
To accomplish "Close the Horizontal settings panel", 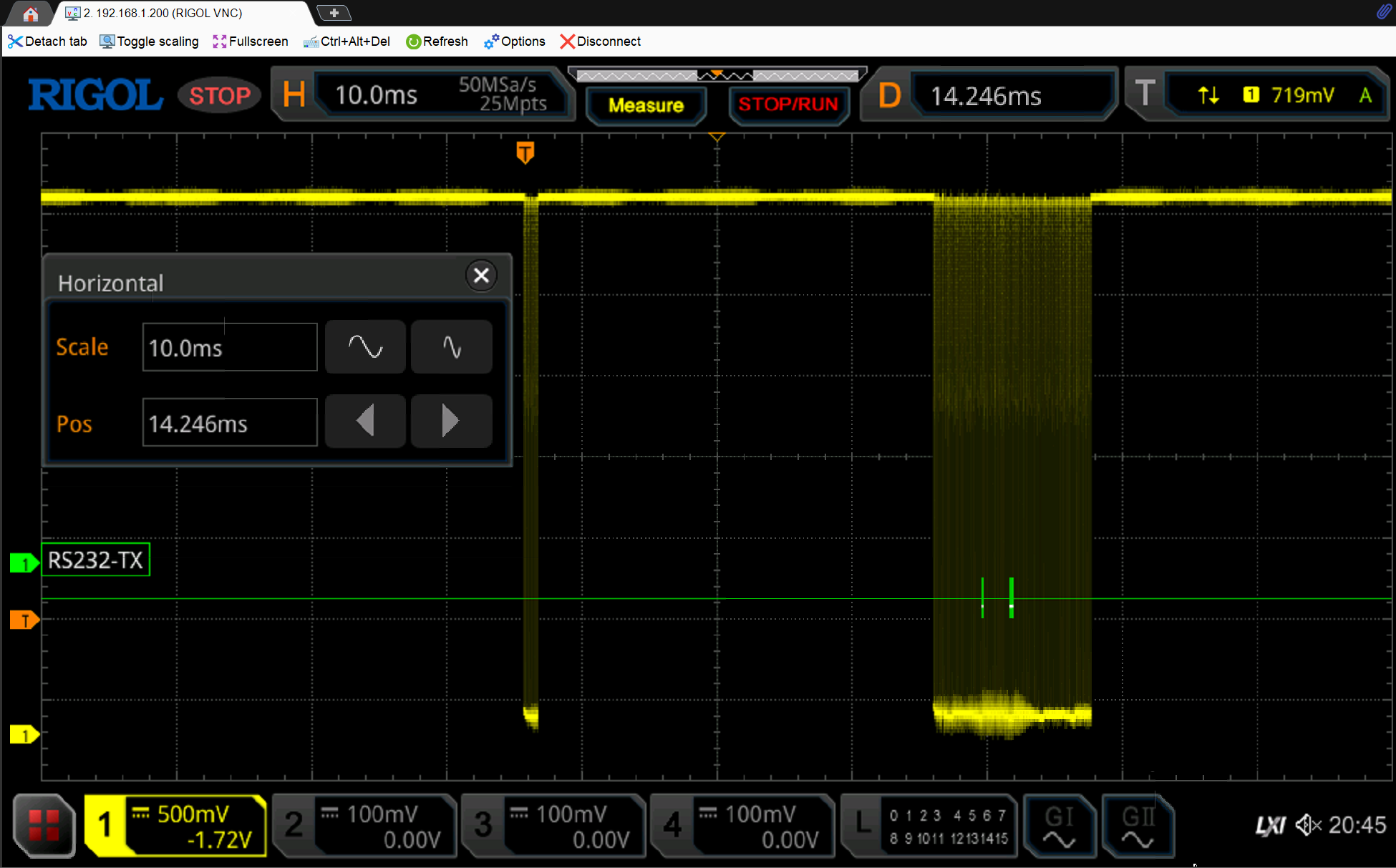I will click(x=481, y=275).
